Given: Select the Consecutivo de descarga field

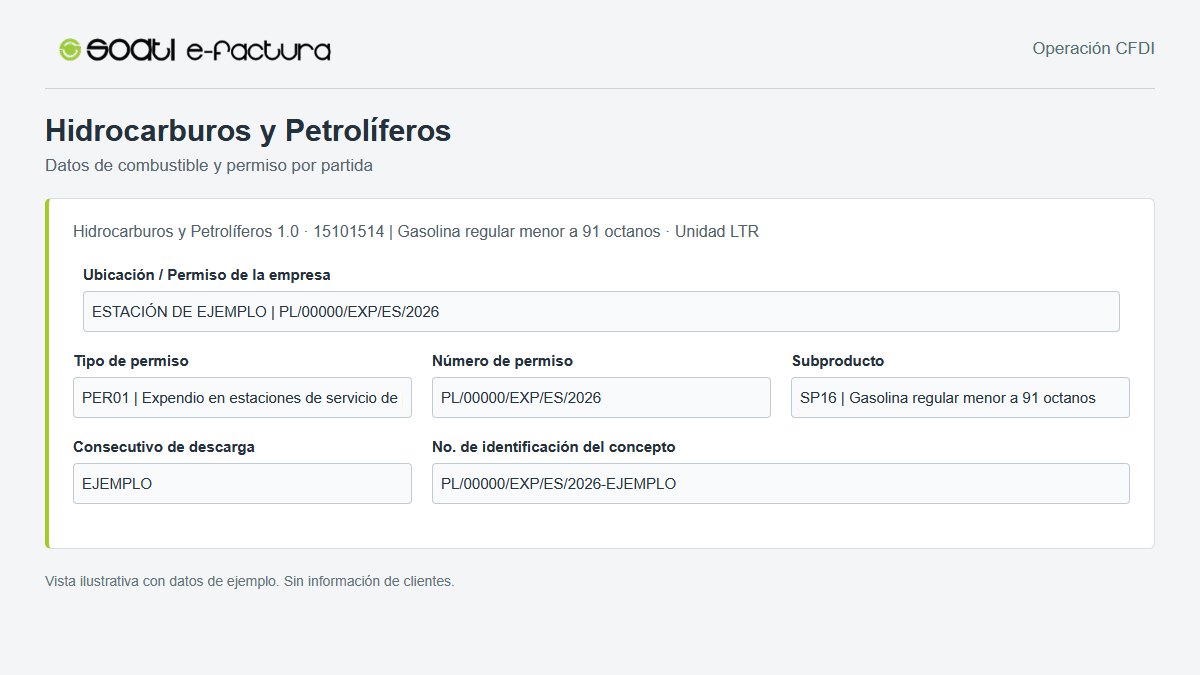Looking at the screenshot, I should click(242, 484).
